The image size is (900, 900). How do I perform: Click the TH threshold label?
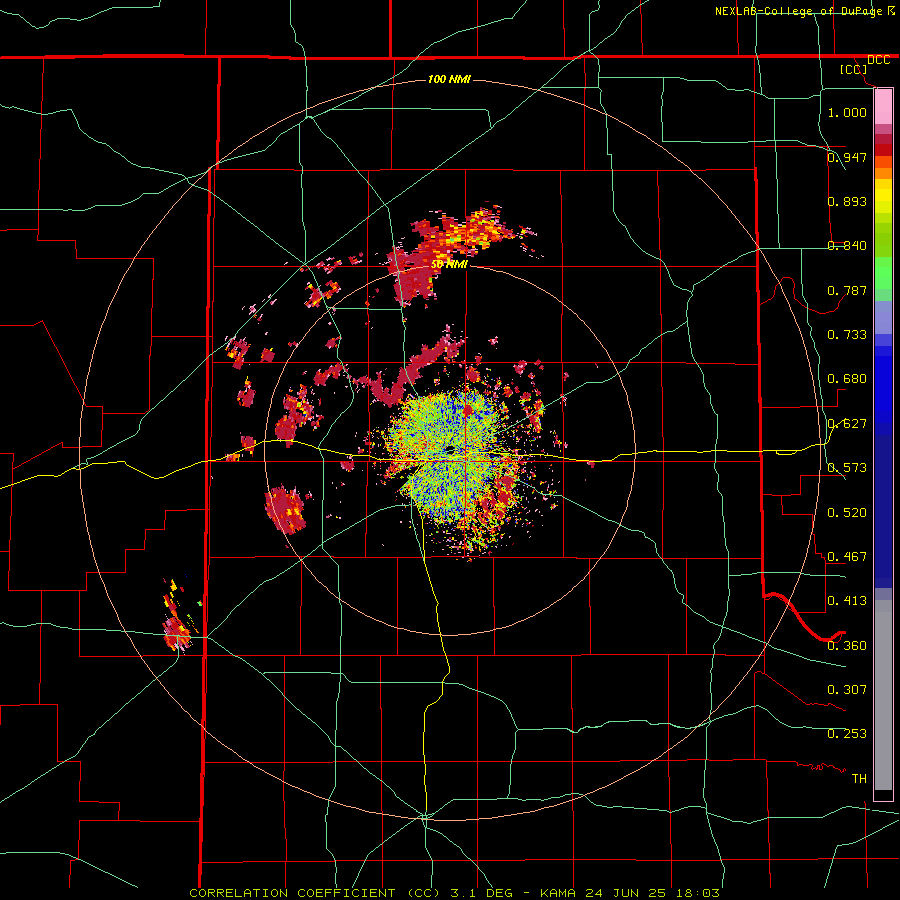[x=859, y=779]
